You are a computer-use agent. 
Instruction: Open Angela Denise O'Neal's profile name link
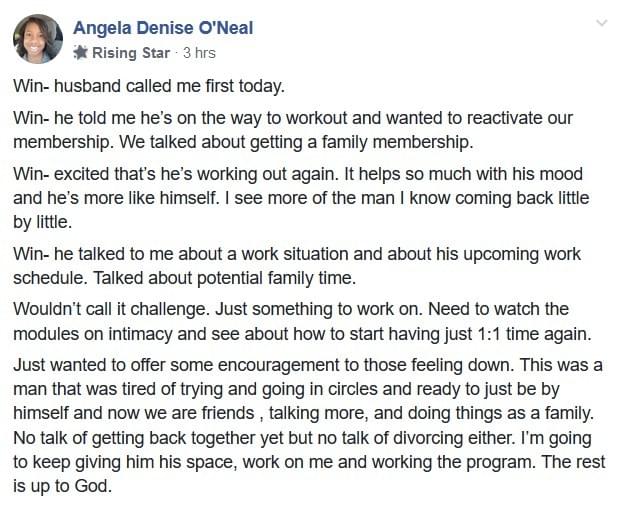[x=163, y=28]
